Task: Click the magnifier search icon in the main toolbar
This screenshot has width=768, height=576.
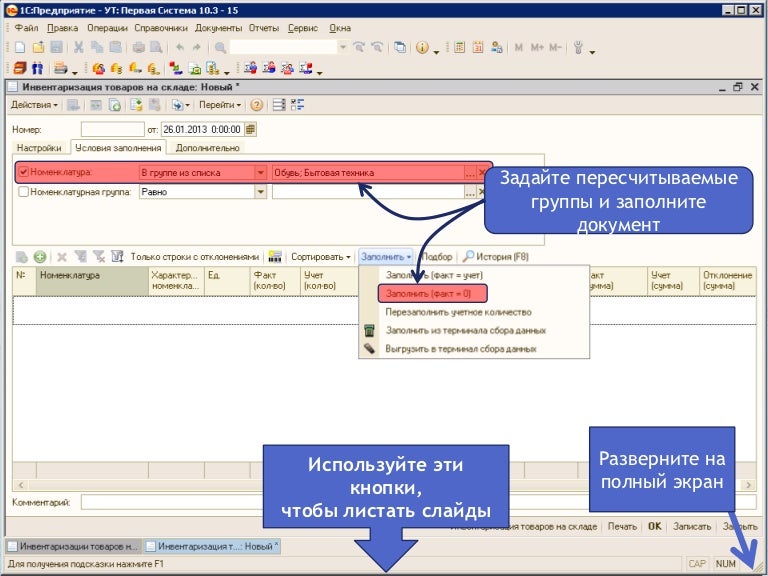Action: 220,47
